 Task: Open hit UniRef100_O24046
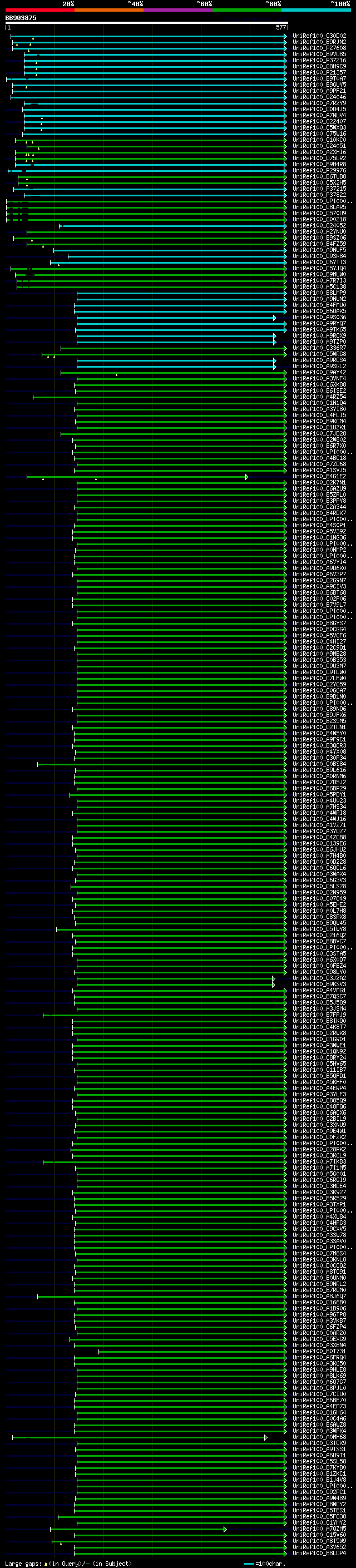pos(319,97)
